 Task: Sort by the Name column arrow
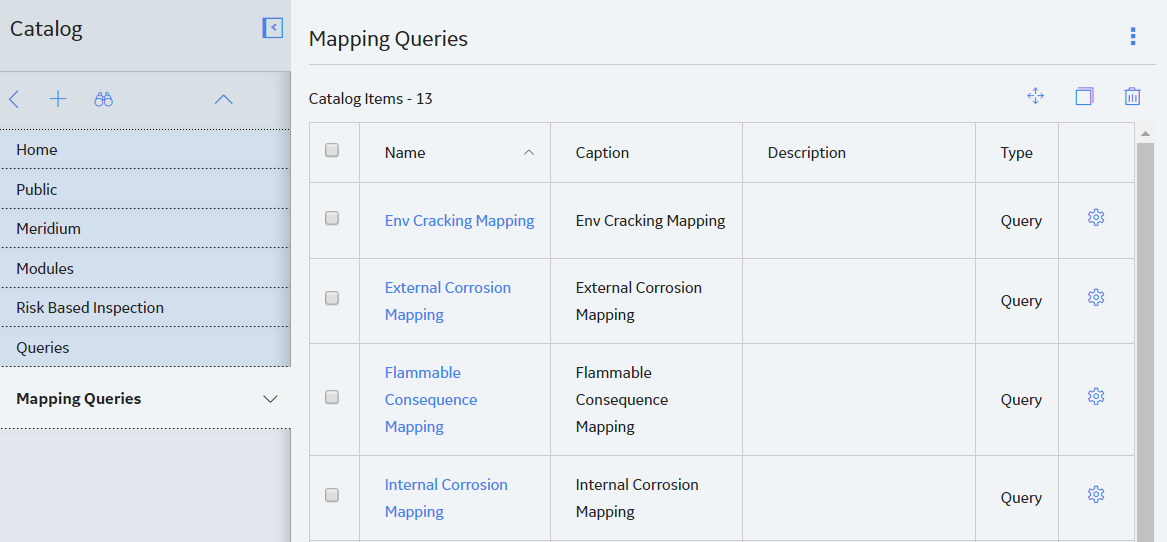click(529, 152)
